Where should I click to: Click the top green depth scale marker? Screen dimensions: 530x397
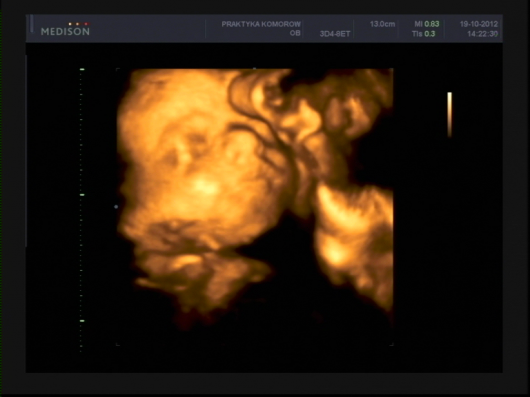point(82,69)
